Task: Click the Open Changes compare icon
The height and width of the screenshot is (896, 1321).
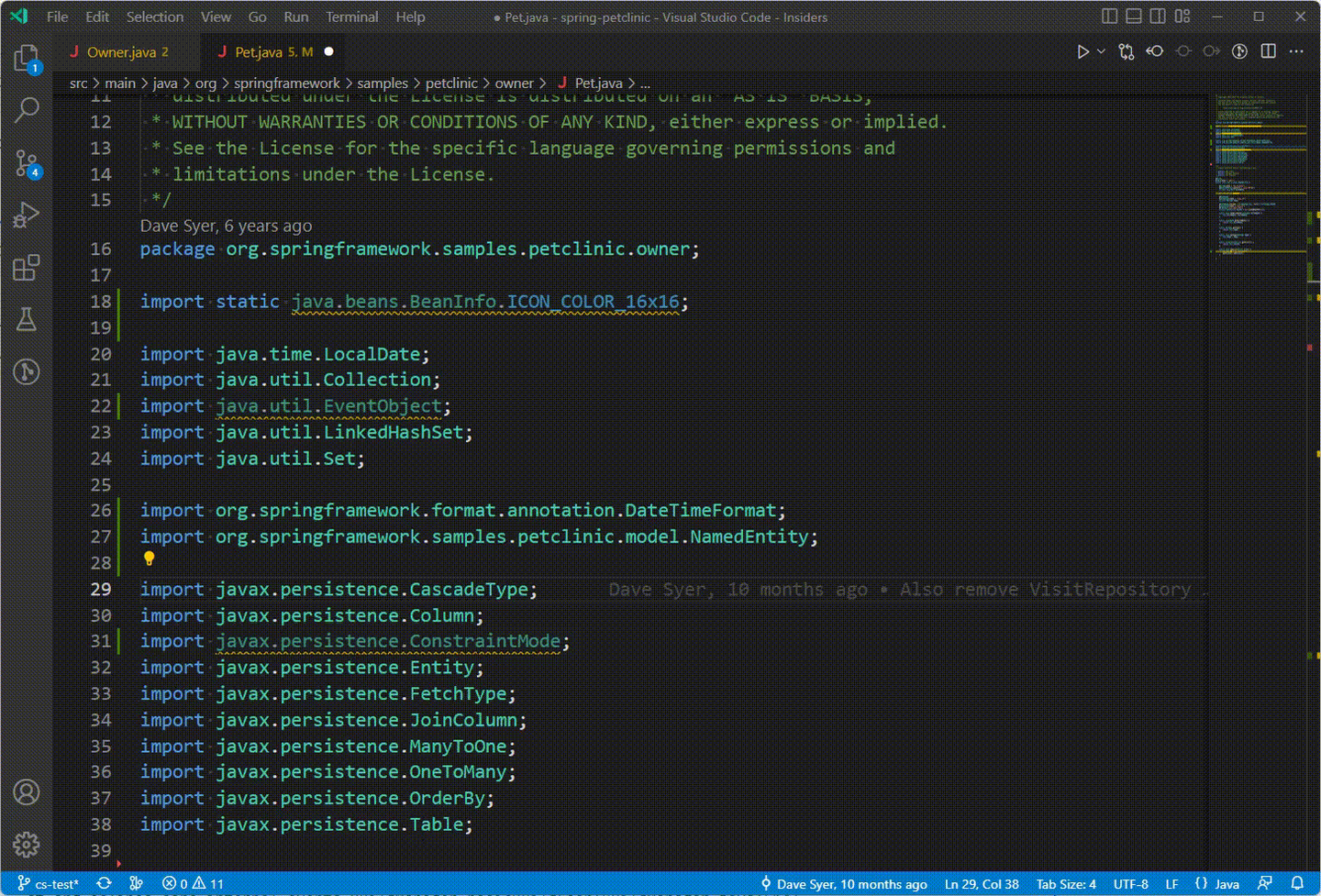Action: click(x=1127, y=52)
